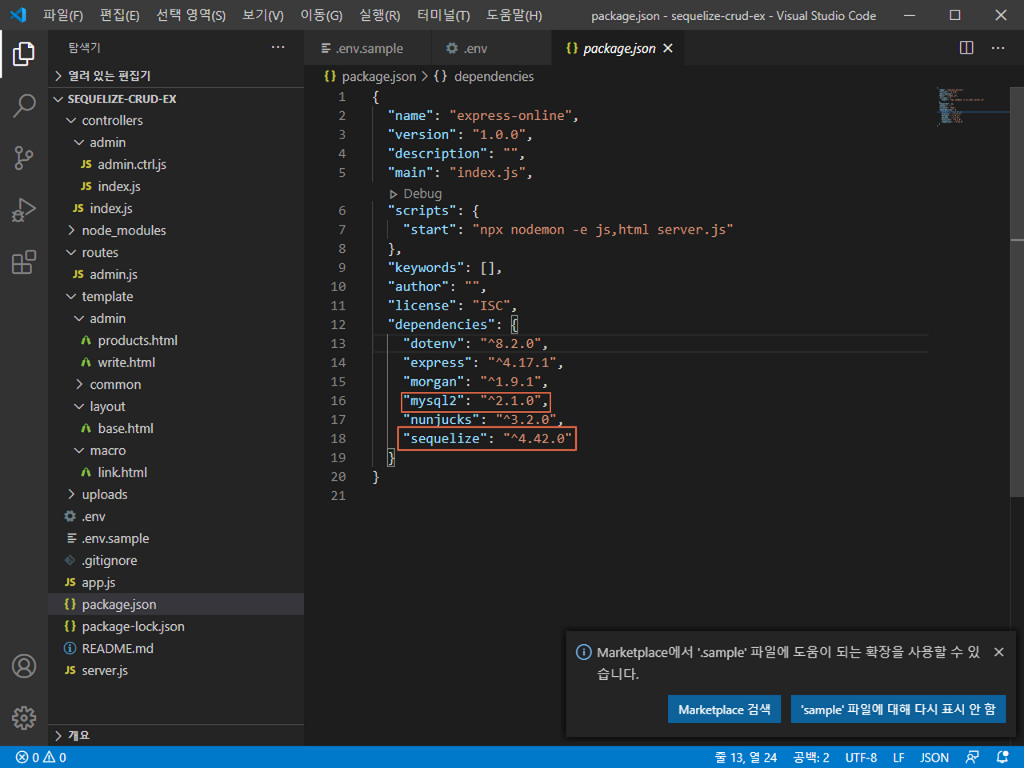Open Source Control view

pos(24,157)
